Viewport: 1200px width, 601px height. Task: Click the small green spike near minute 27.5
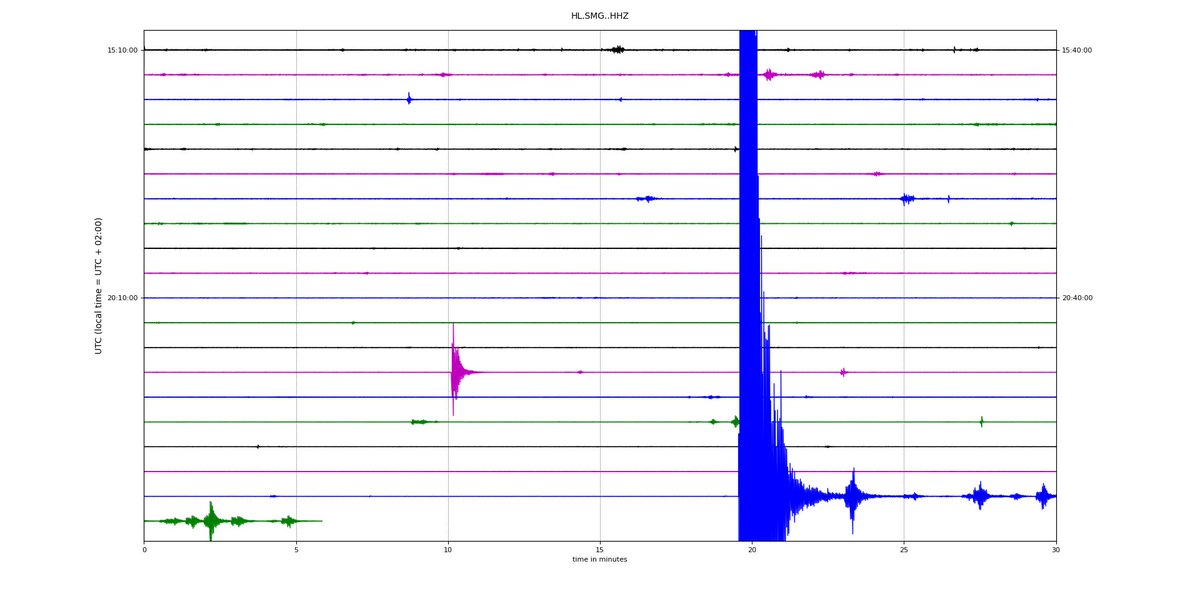(x=981, y=422)
